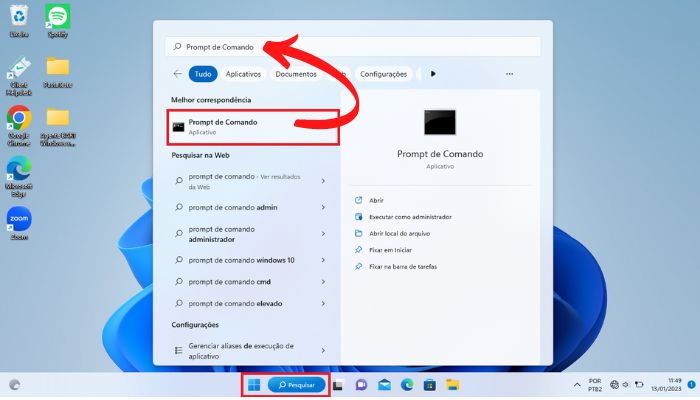The height and width of the screenshot is (400, 700).
Task: Expand chevron for prompt de comando elevado
Action: (323, 303)
